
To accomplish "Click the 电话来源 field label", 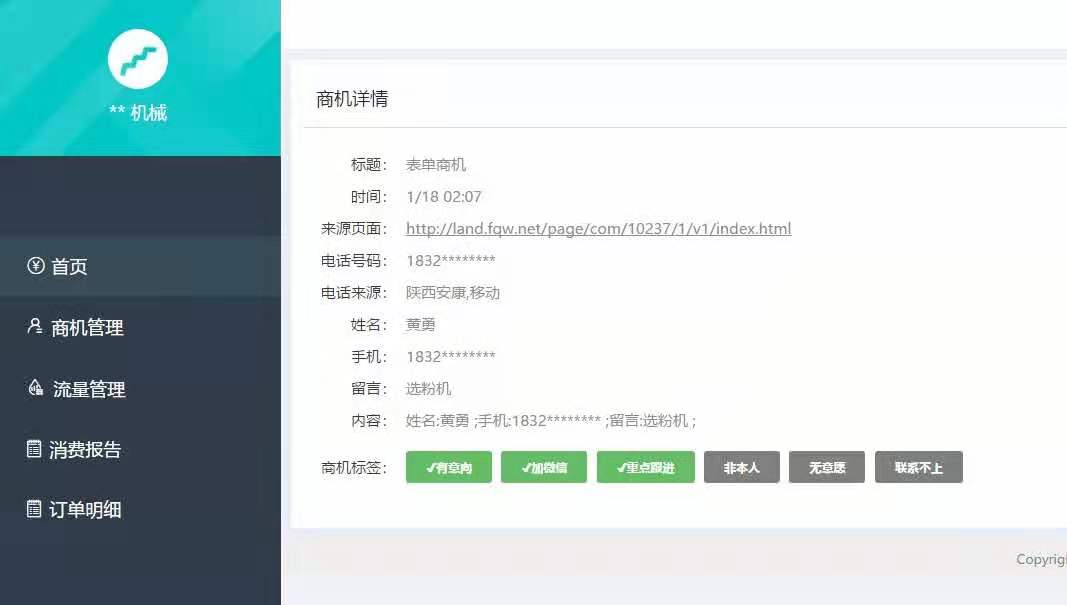I will click(354, 293).
